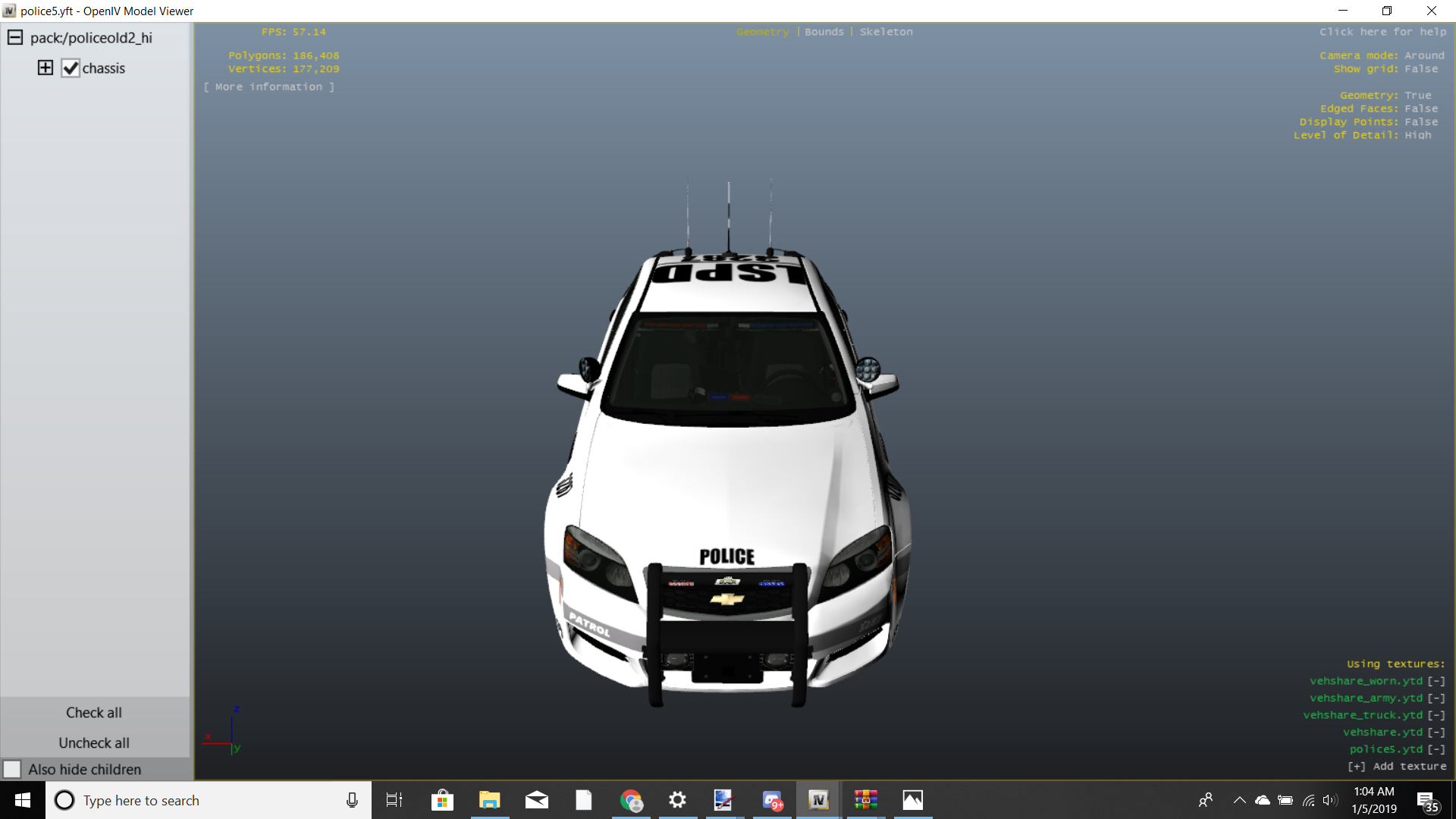
Task: Launch WinRAR from taskbar
Action: 865,800
